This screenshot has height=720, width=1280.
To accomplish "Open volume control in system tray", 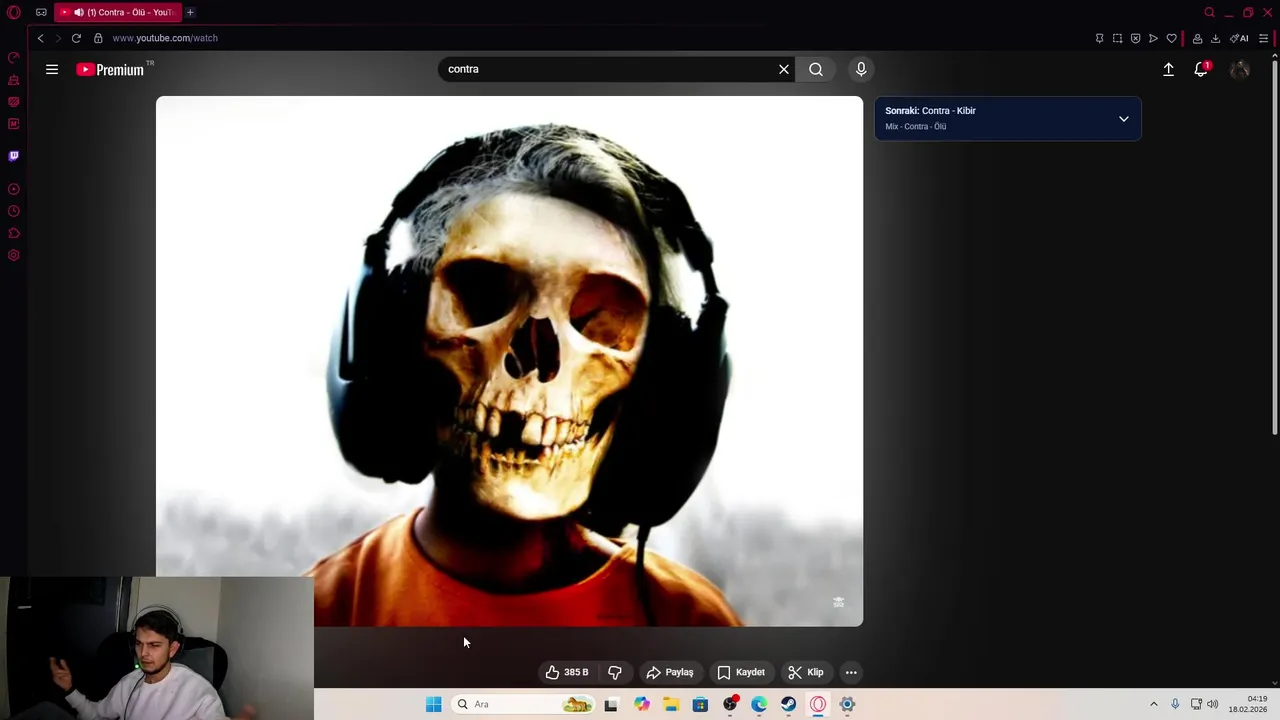I will [x=1212, y=704].
